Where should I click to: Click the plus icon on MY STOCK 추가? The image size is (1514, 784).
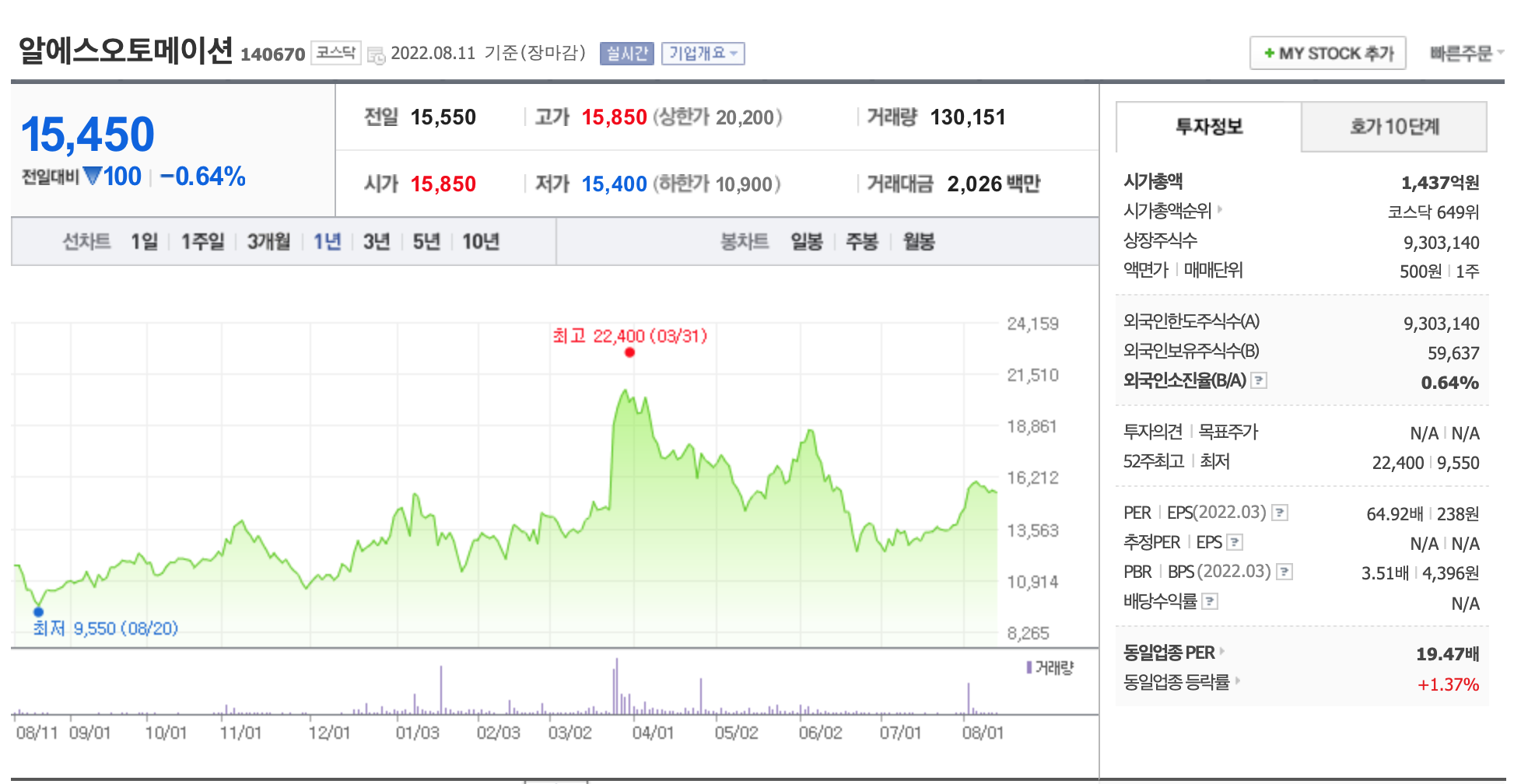tap(1269, 53)
